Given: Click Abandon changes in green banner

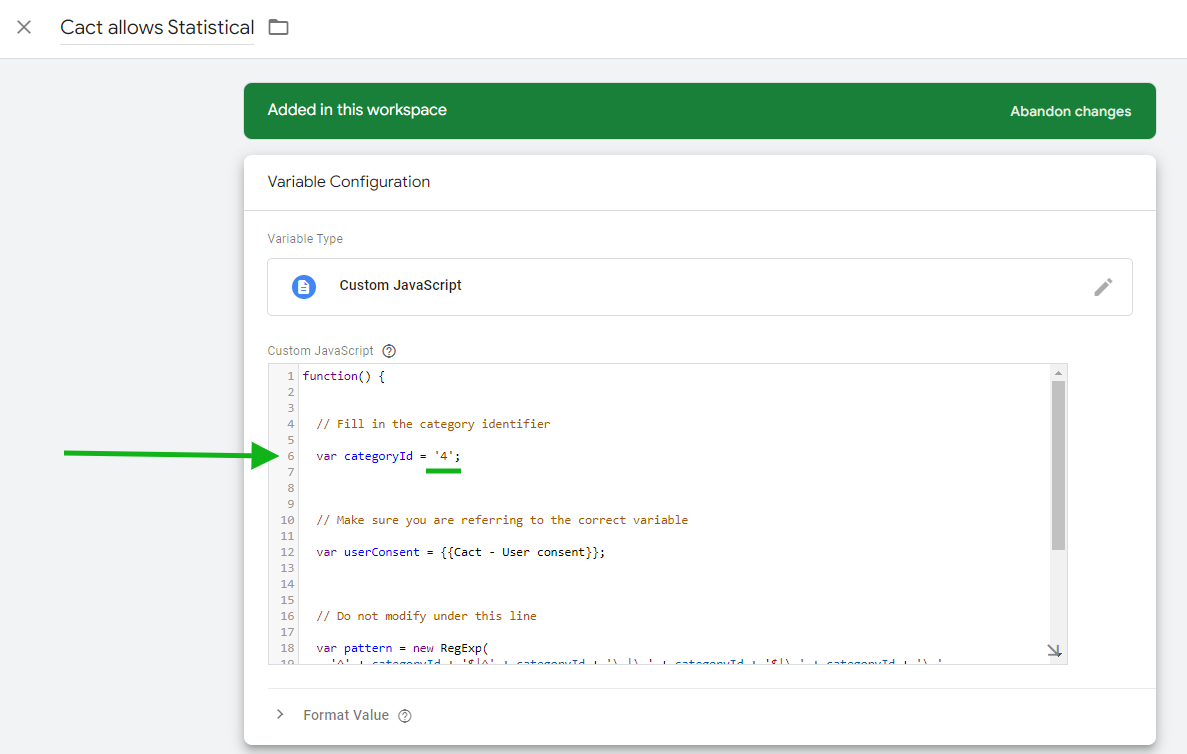Looking at the screenshot, I should point(1070,111).
